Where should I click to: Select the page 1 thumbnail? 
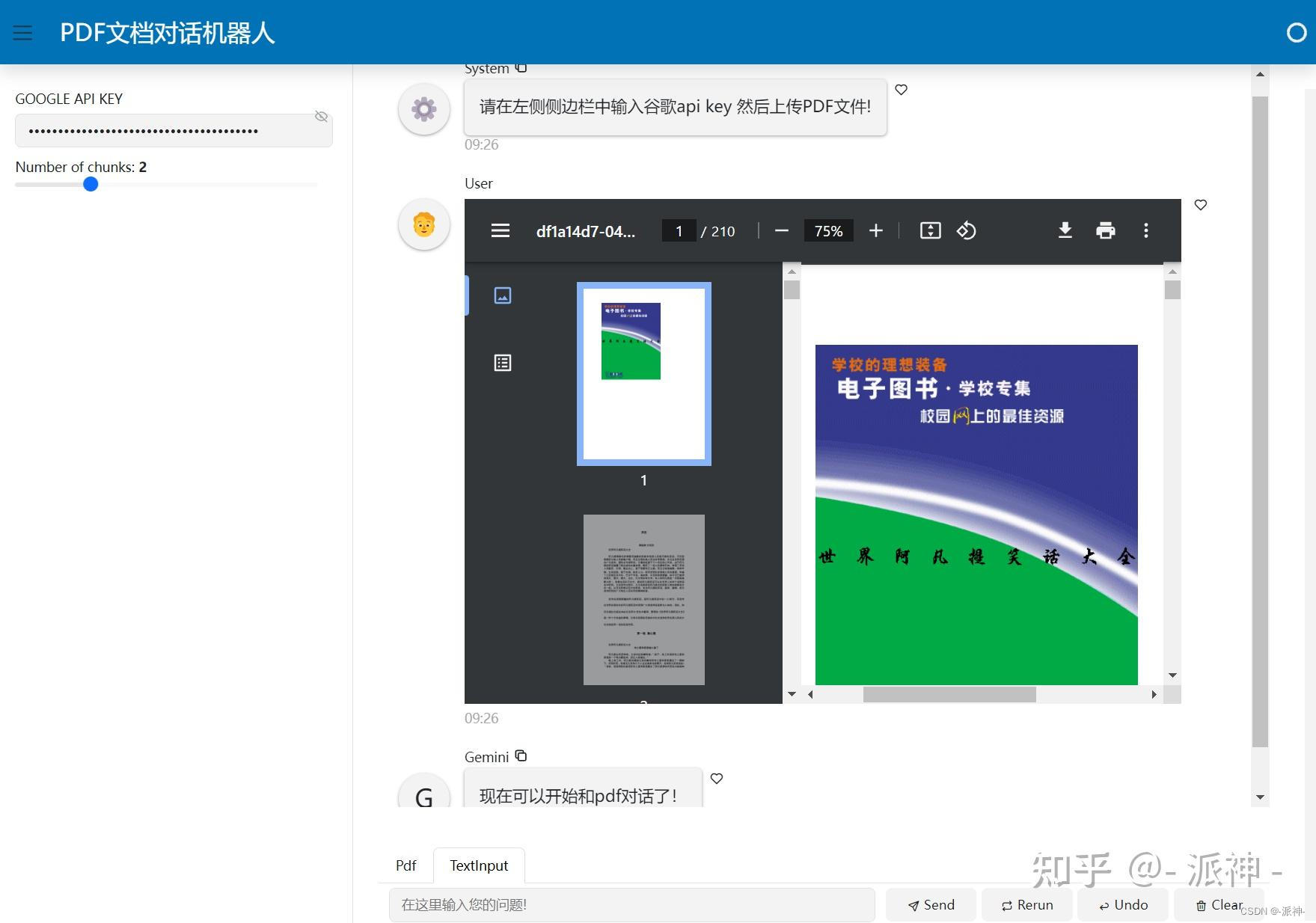click(x=643, y=373)
